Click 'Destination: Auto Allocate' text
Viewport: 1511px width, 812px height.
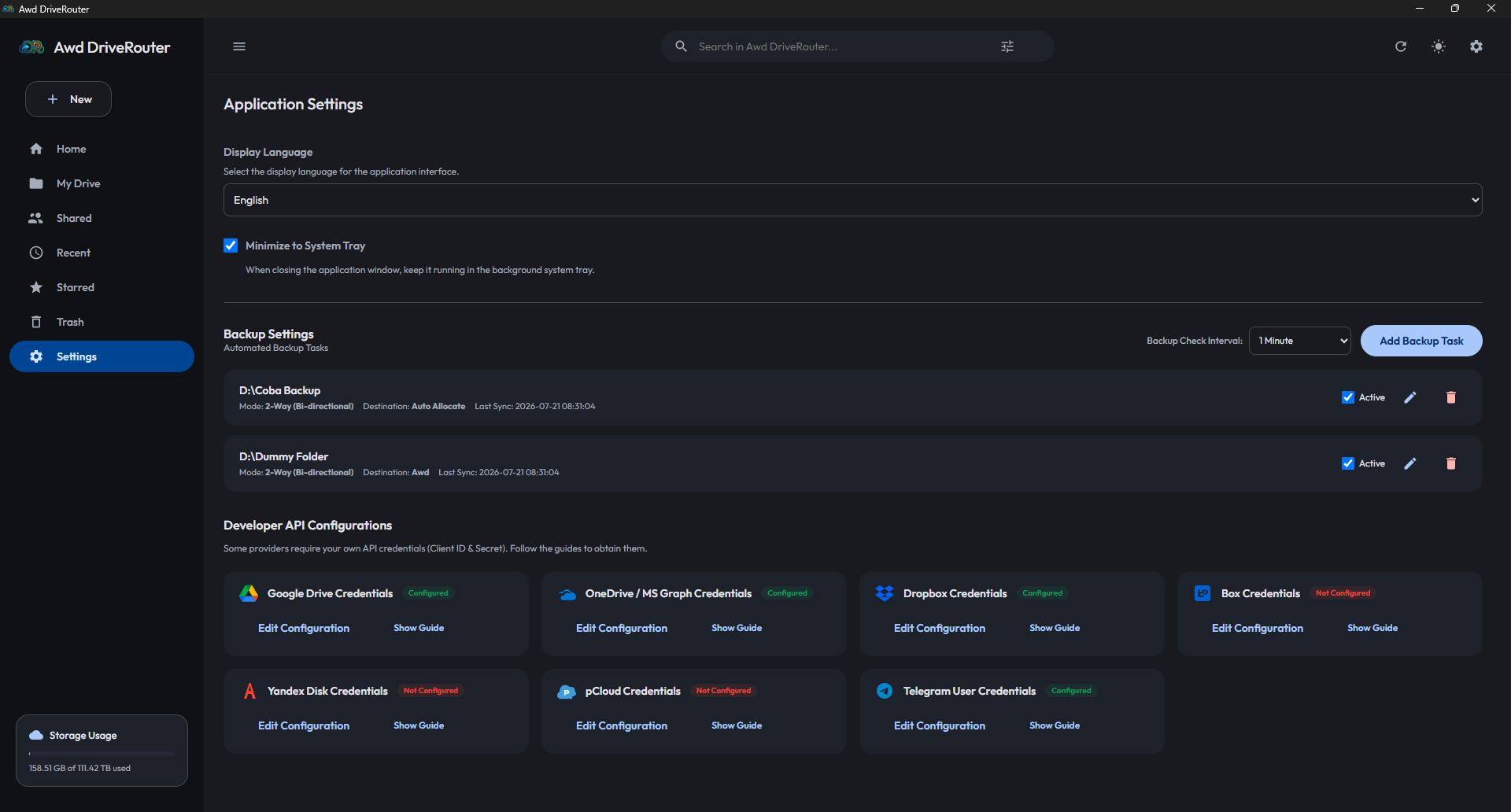(414, 406)
